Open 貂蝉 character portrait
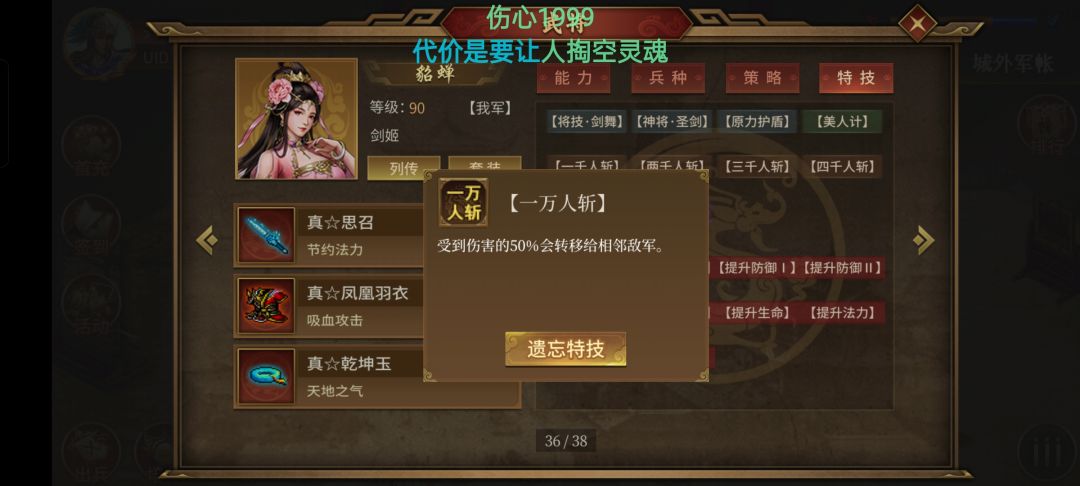1080x486 pixels. (x=296, y=119)
